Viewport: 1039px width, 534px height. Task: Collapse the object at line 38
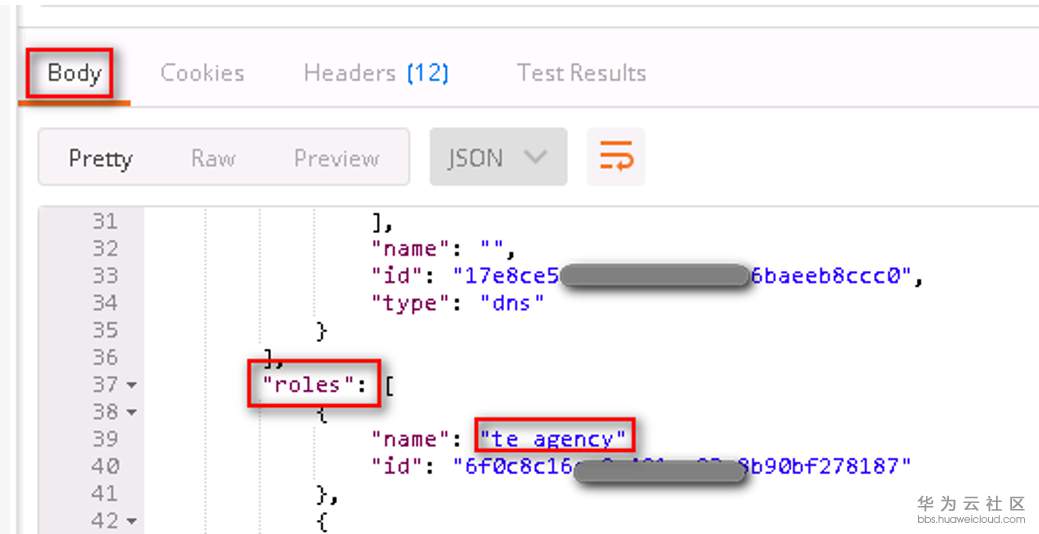pos(132,412)
